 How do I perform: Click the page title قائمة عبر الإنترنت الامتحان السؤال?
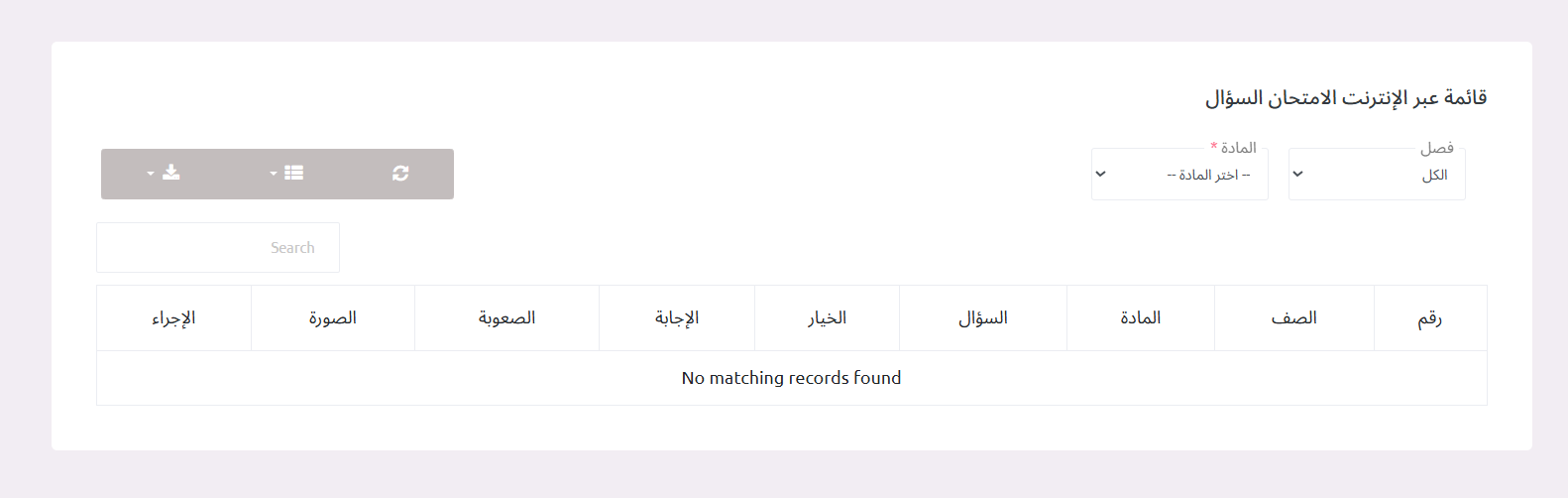(x=1345, y=98)
